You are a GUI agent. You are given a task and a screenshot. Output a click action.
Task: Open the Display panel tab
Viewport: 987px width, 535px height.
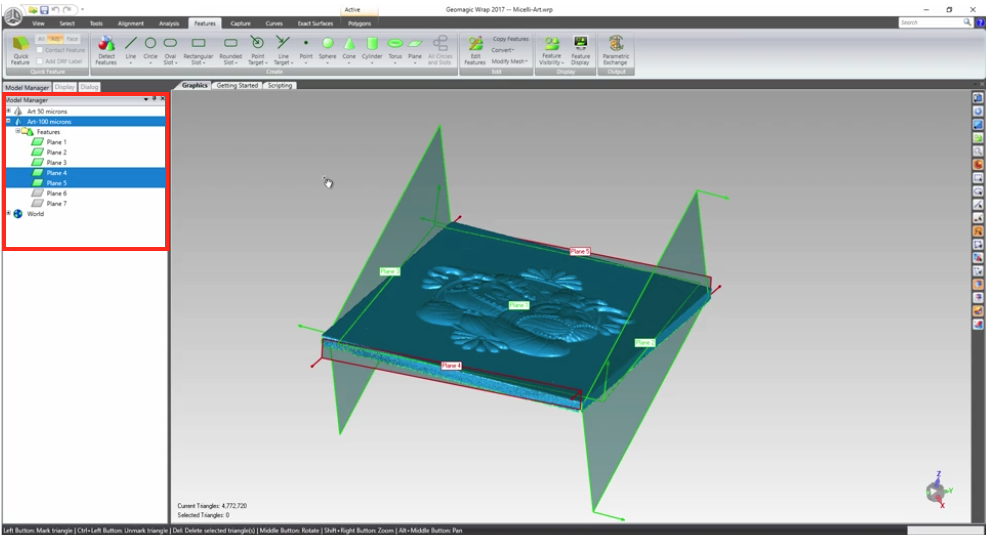64,87
